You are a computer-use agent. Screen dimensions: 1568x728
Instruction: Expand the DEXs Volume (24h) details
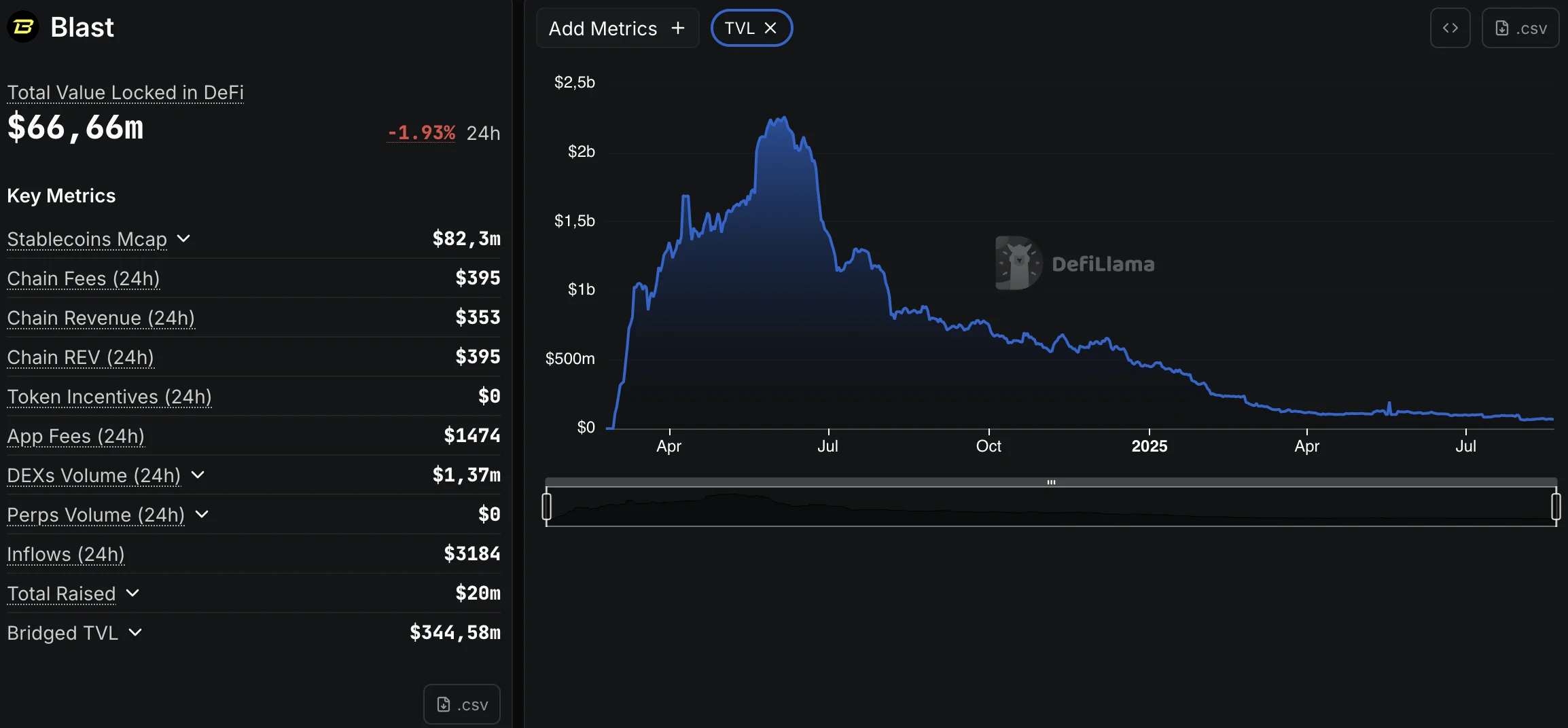pos(198,475)
